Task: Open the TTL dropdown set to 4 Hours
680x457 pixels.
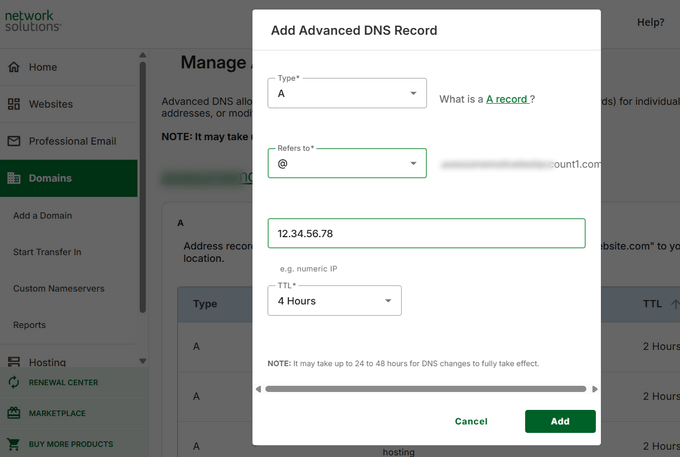Action: (334, 301)
